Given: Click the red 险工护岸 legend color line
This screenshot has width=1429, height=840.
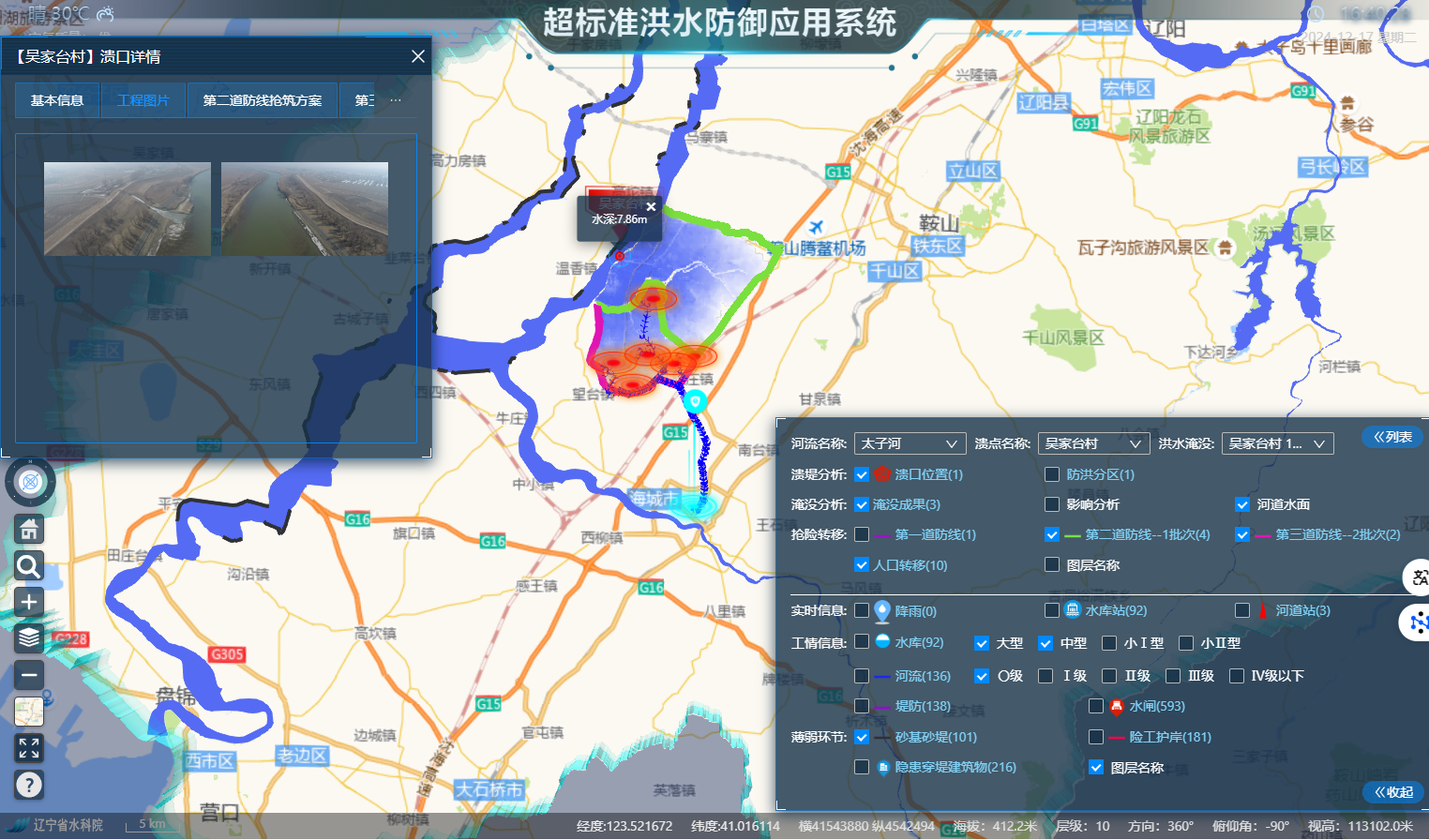Looking at the screenshot, I should (1117, 738).
